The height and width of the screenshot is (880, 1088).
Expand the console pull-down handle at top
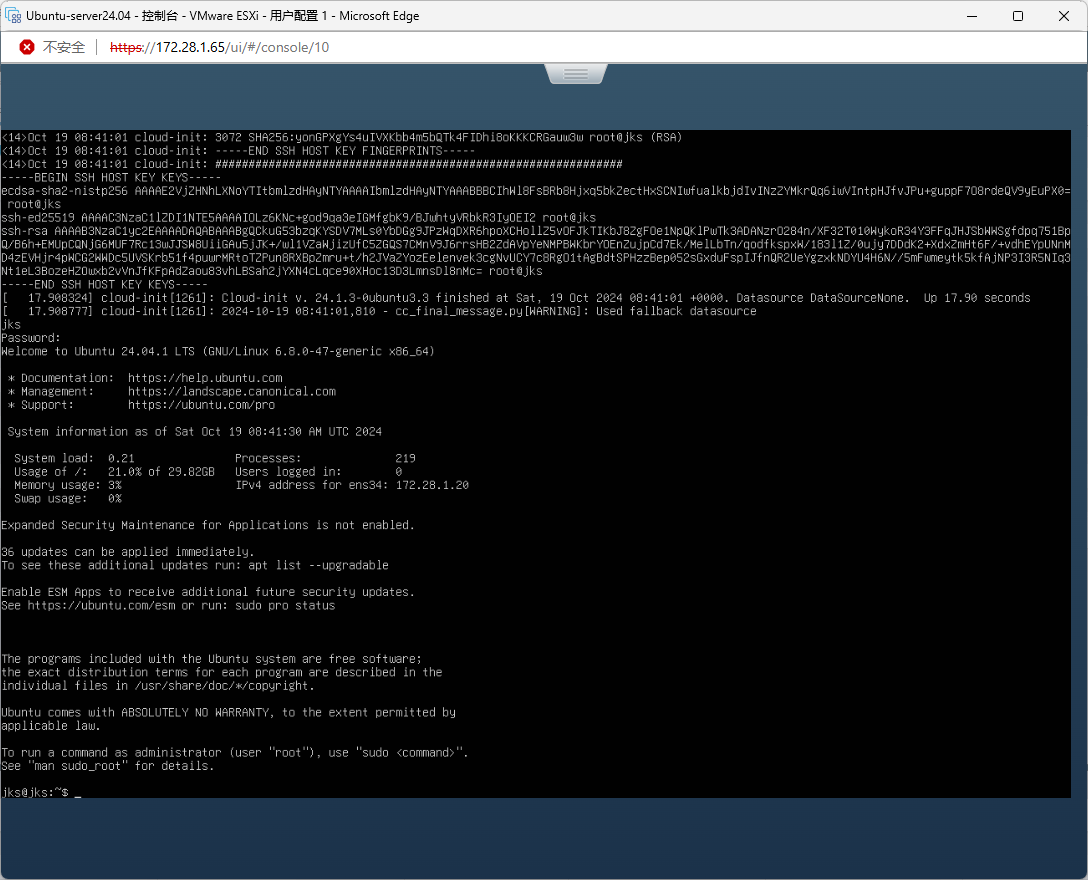coord(576,74)
